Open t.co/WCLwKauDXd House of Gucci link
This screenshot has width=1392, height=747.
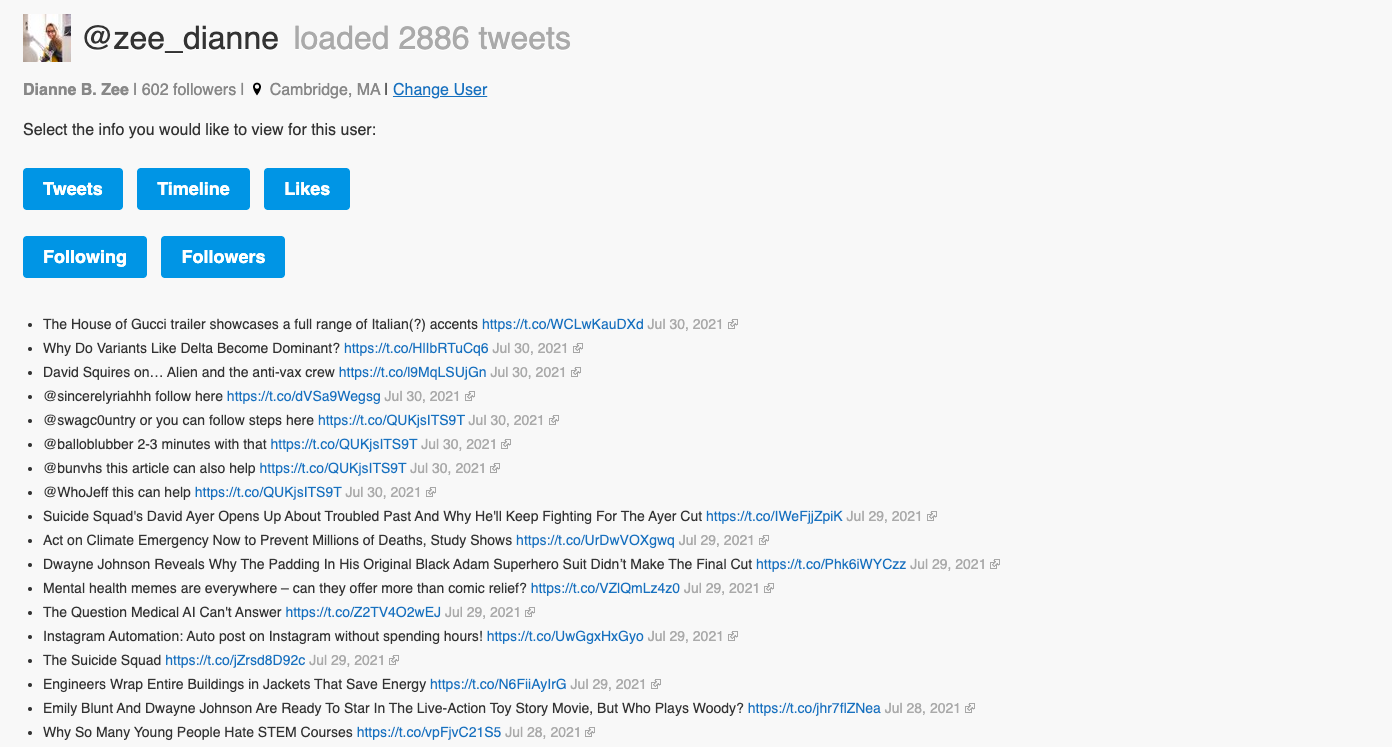point(563,324)
